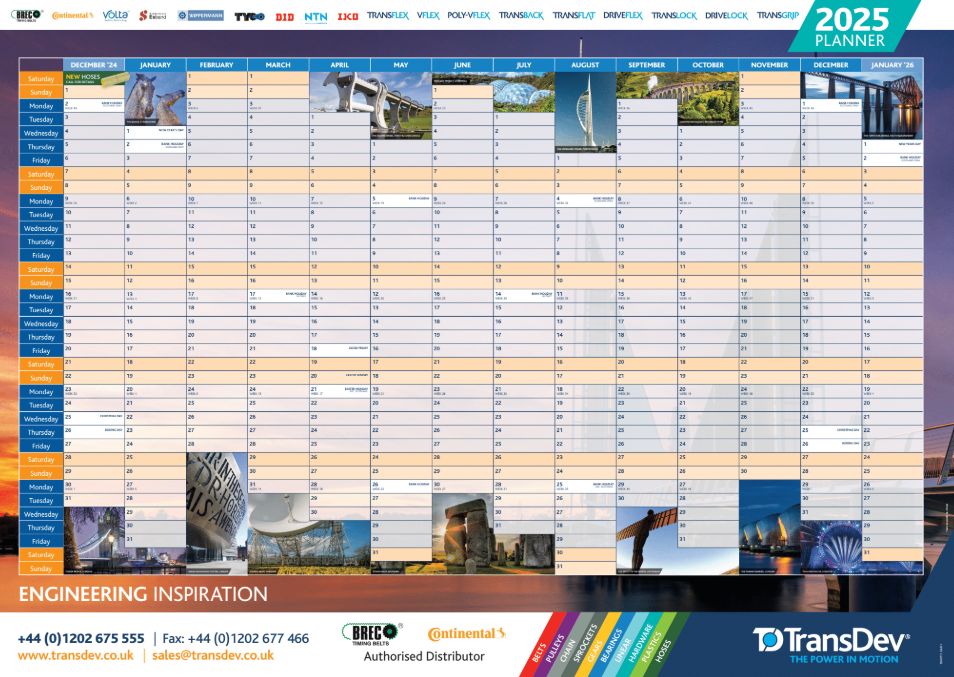Click the SPROCKETS stripe

[x=585, y=644]
